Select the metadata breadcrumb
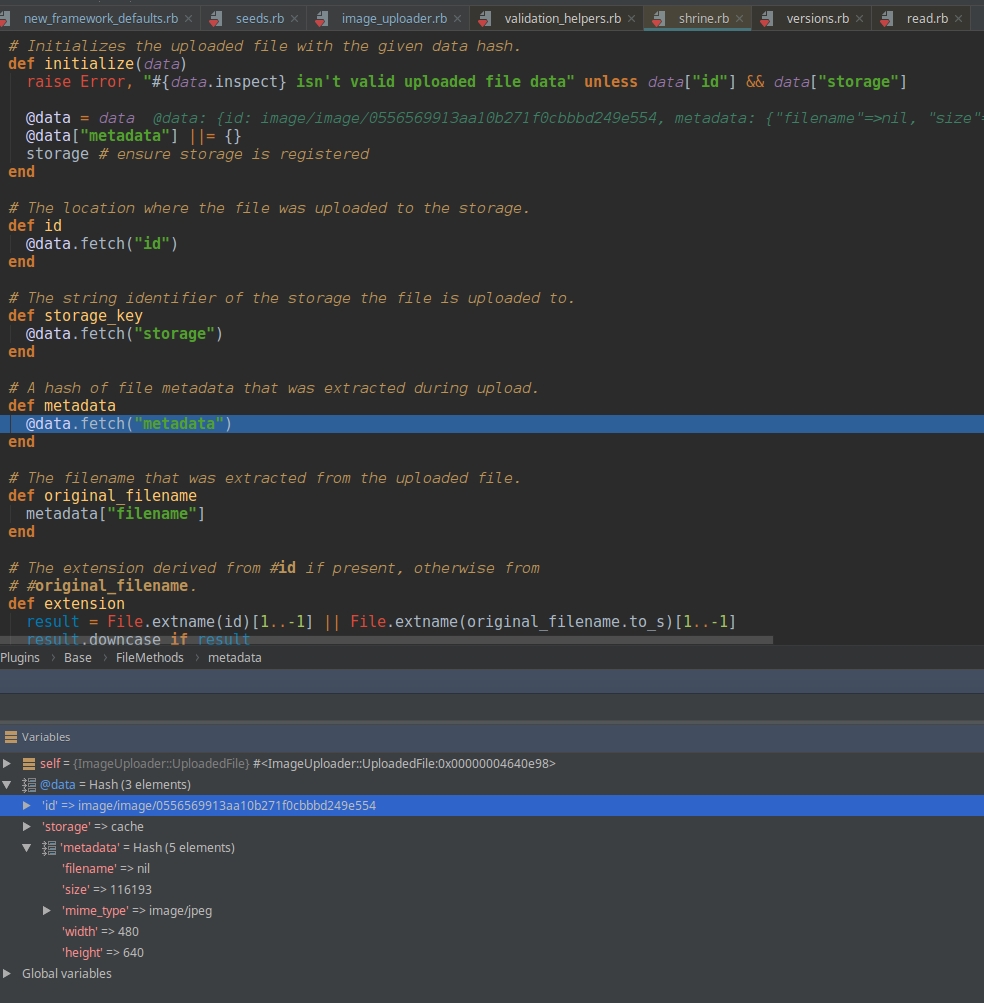 tap(234, 658)
